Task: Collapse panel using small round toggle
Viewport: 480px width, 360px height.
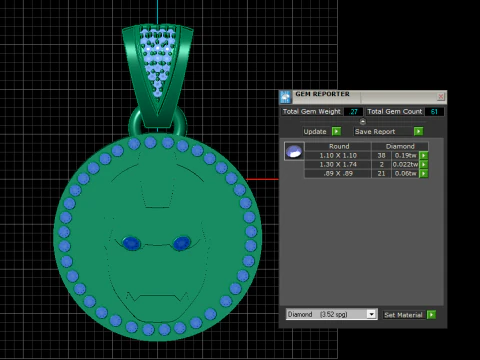Action: 363,122
